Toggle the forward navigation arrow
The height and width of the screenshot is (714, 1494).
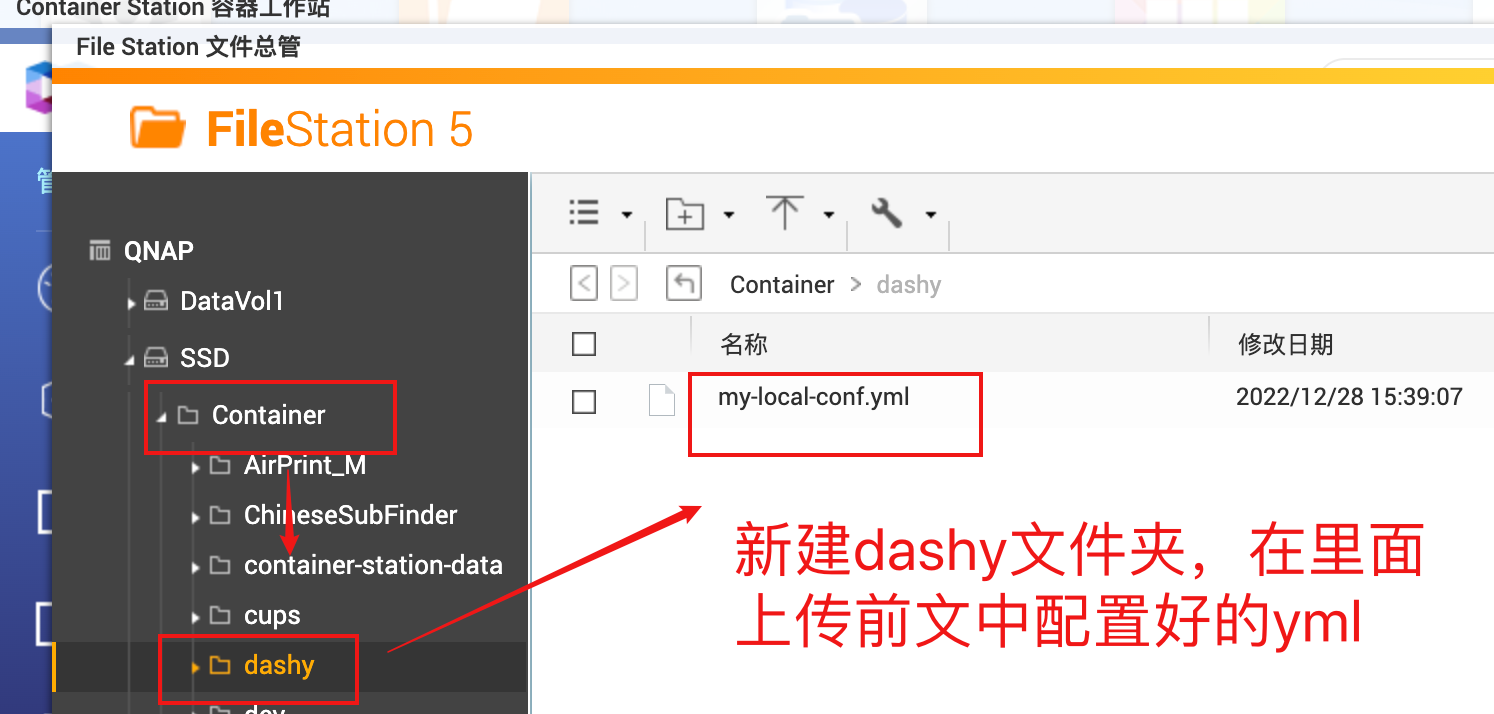click(624, 283)
